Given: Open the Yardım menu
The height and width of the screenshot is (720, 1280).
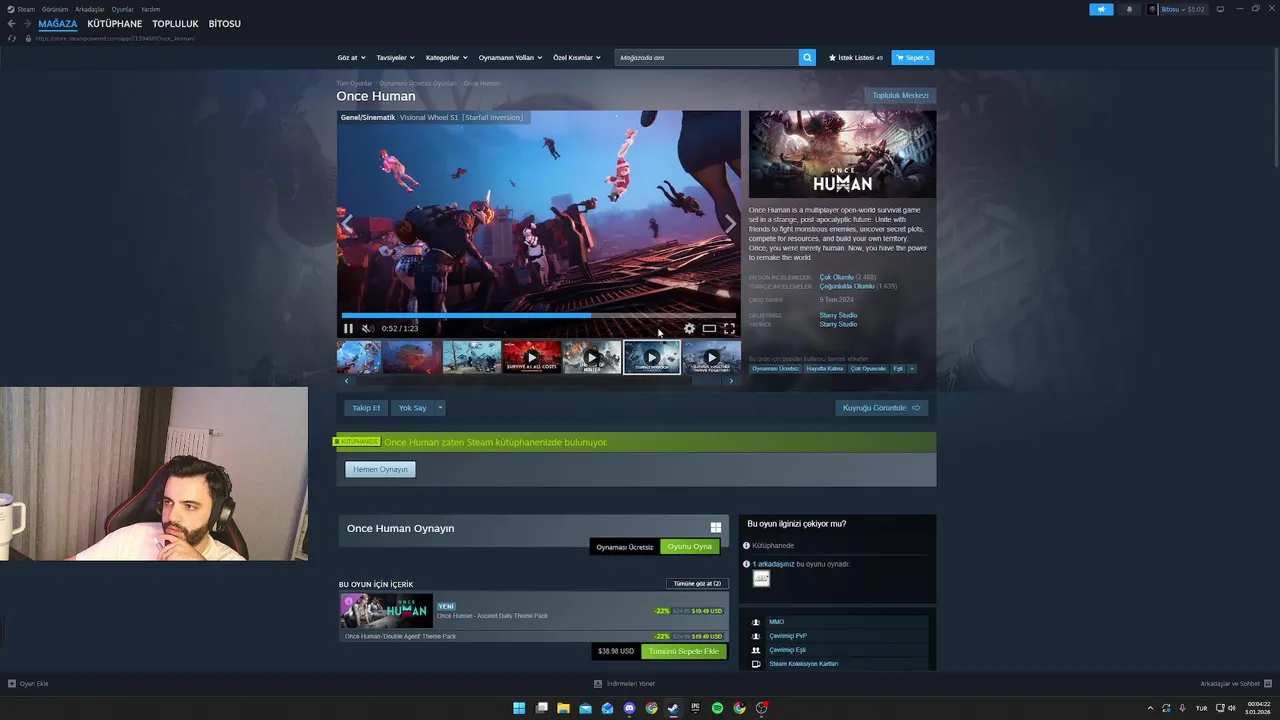Looking at the screenshot, I should [x=150, y=9].
